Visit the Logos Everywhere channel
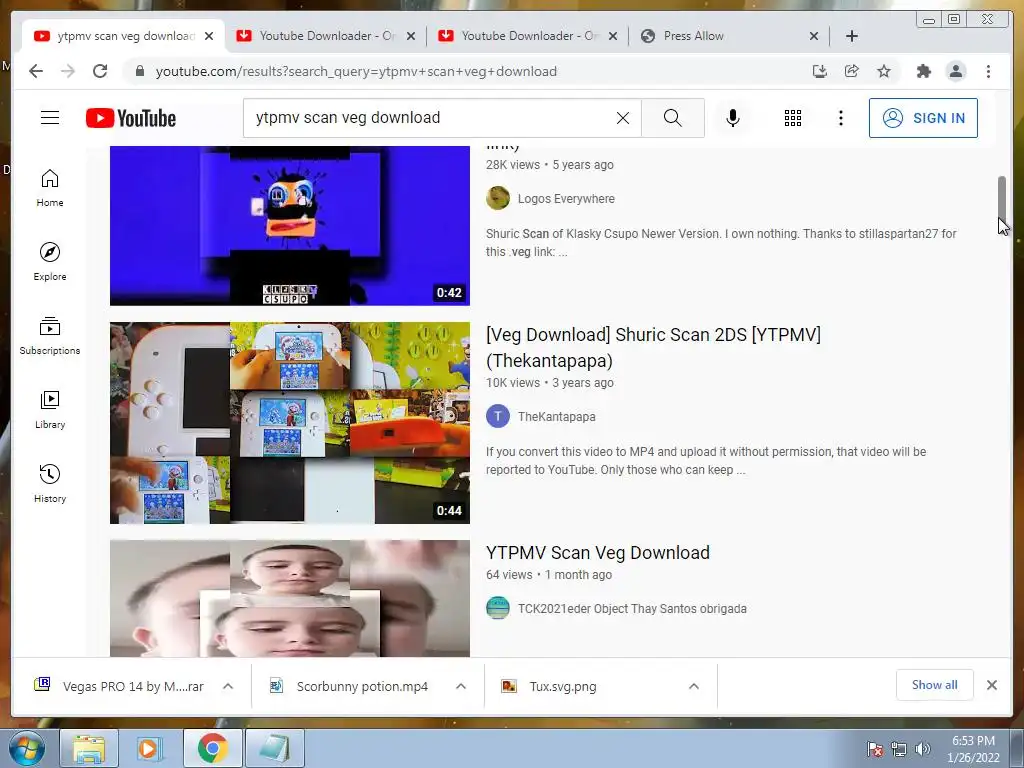Screen dimensions: 1024x768 566,199
